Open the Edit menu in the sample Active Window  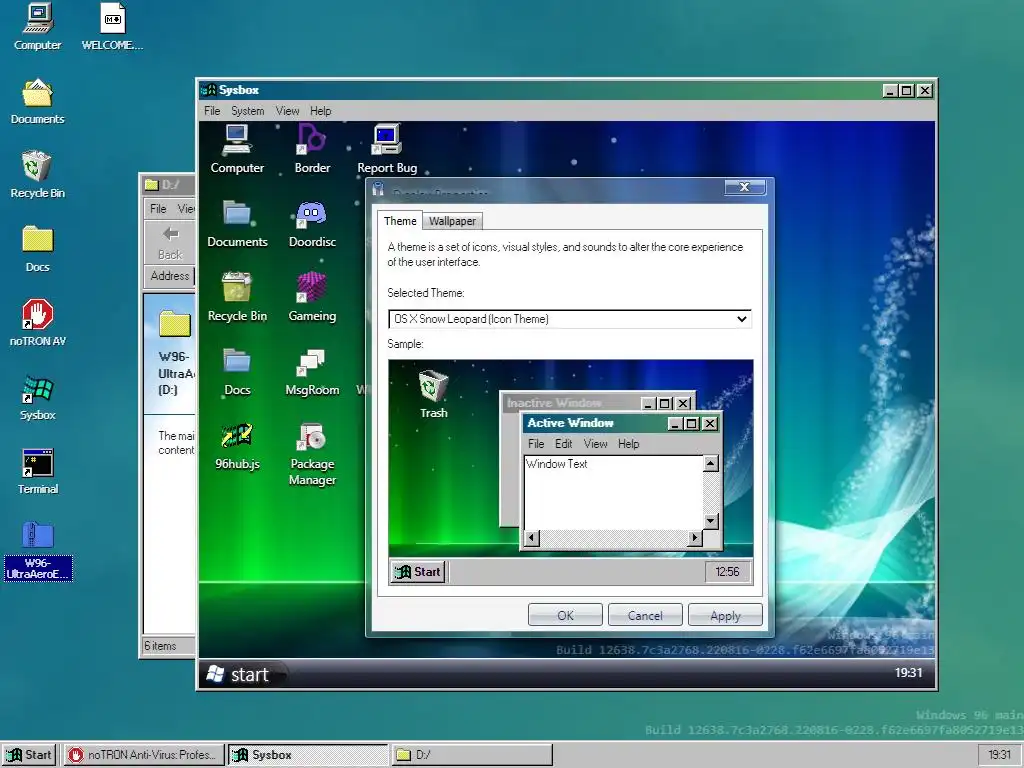(x=563, y=444)
